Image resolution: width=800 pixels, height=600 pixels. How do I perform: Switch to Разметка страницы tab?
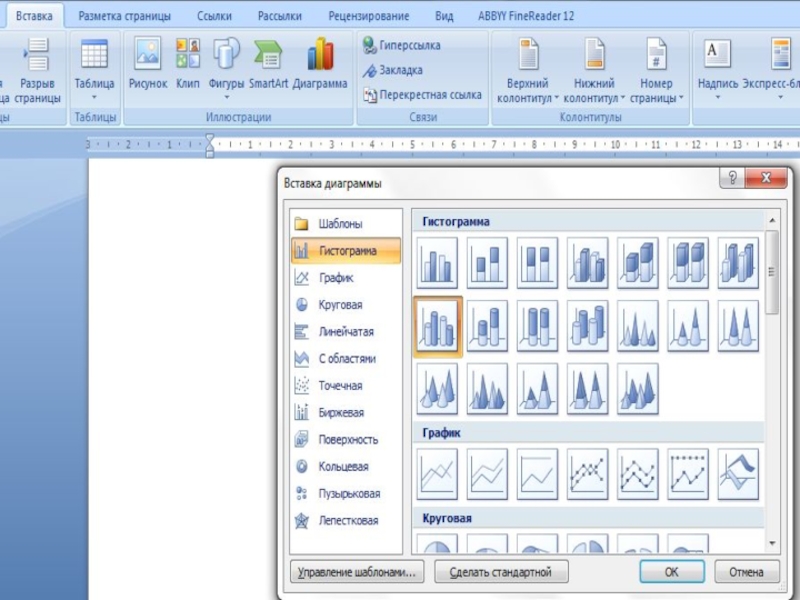(x=124, y=16)
